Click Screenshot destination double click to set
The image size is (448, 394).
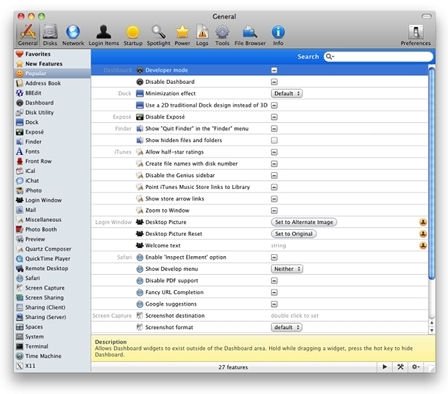pos(294,316)
